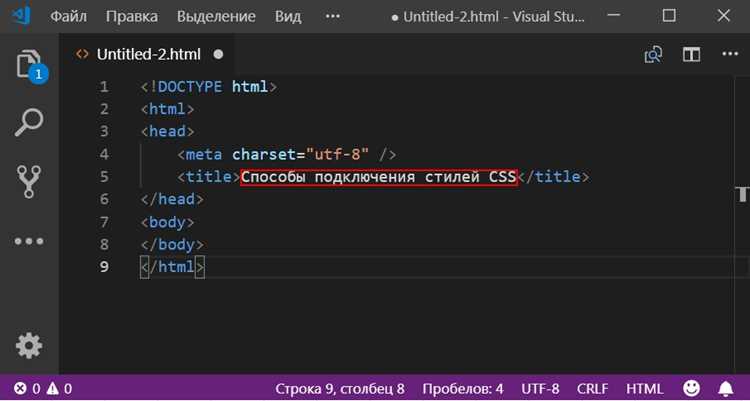Open the Source Control view

29,181
